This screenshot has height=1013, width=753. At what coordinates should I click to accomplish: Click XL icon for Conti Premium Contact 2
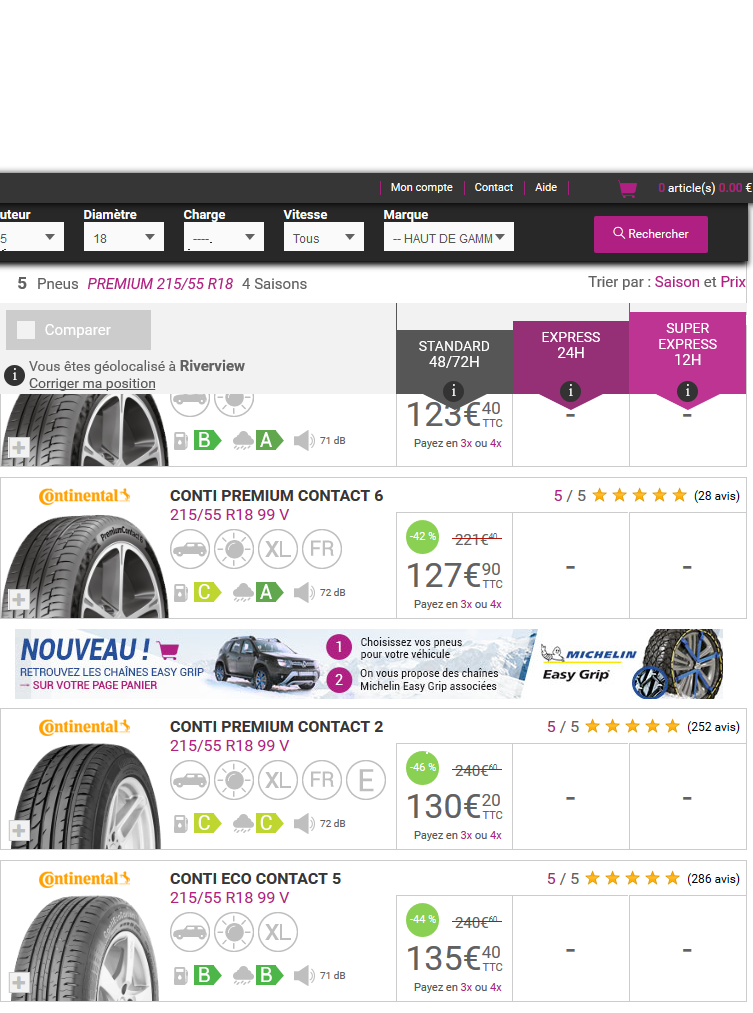tap(278, 780)
